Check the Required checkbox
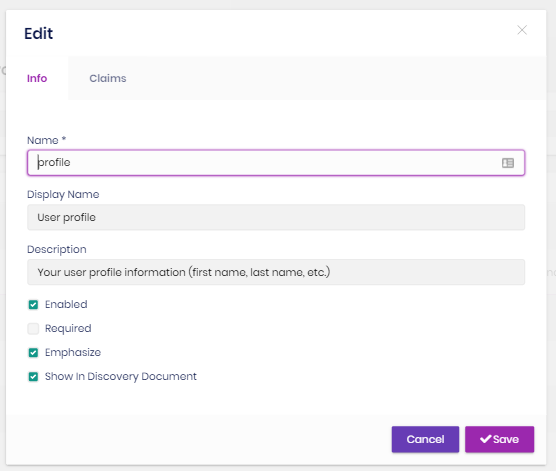 (33, 329)
